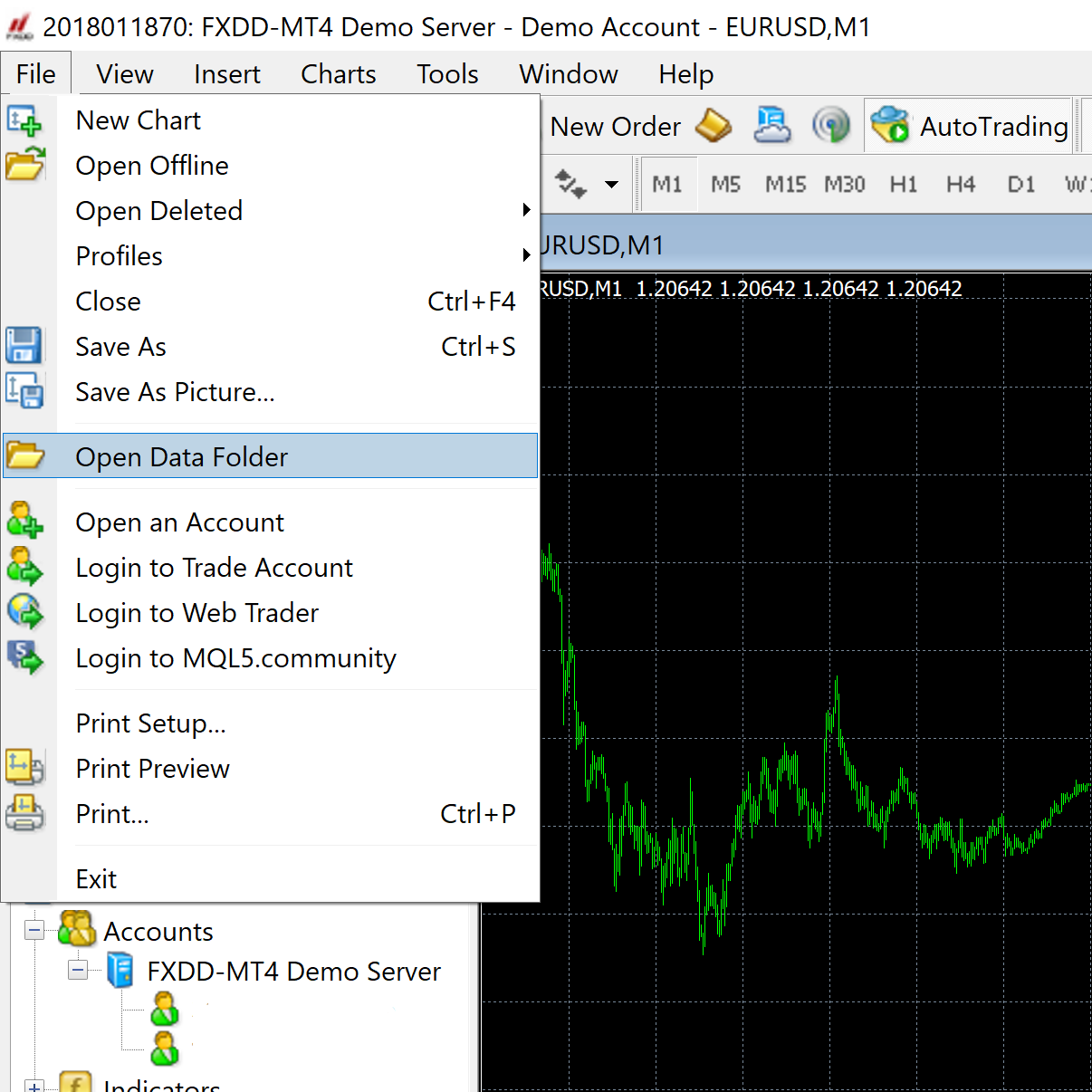
Task: Choose Login to MQL5.community
Action: click(270, 658)
